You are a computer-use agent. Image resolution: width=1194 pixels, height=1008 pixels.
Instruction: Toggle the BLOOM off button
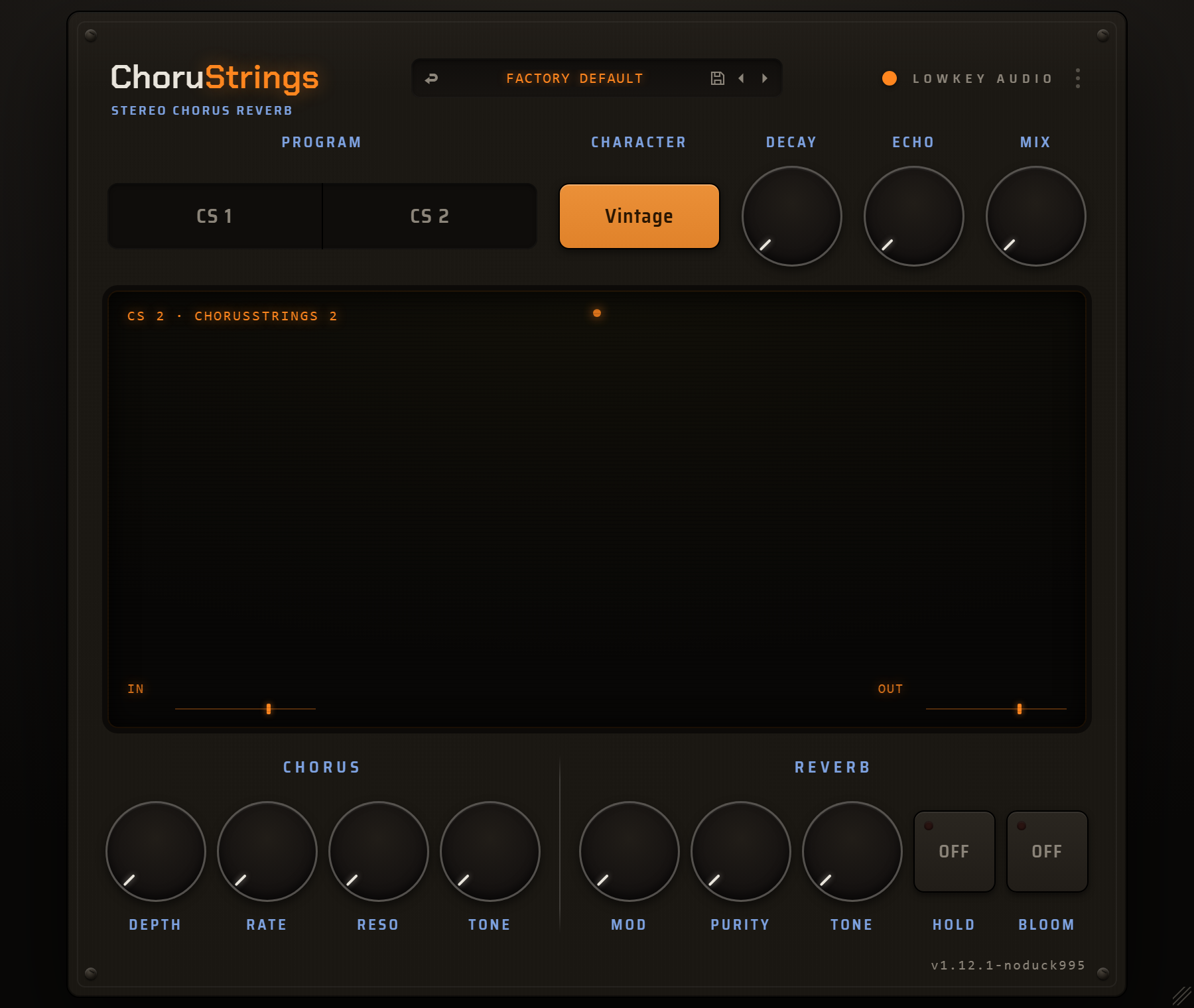(x=1047, y=851)
